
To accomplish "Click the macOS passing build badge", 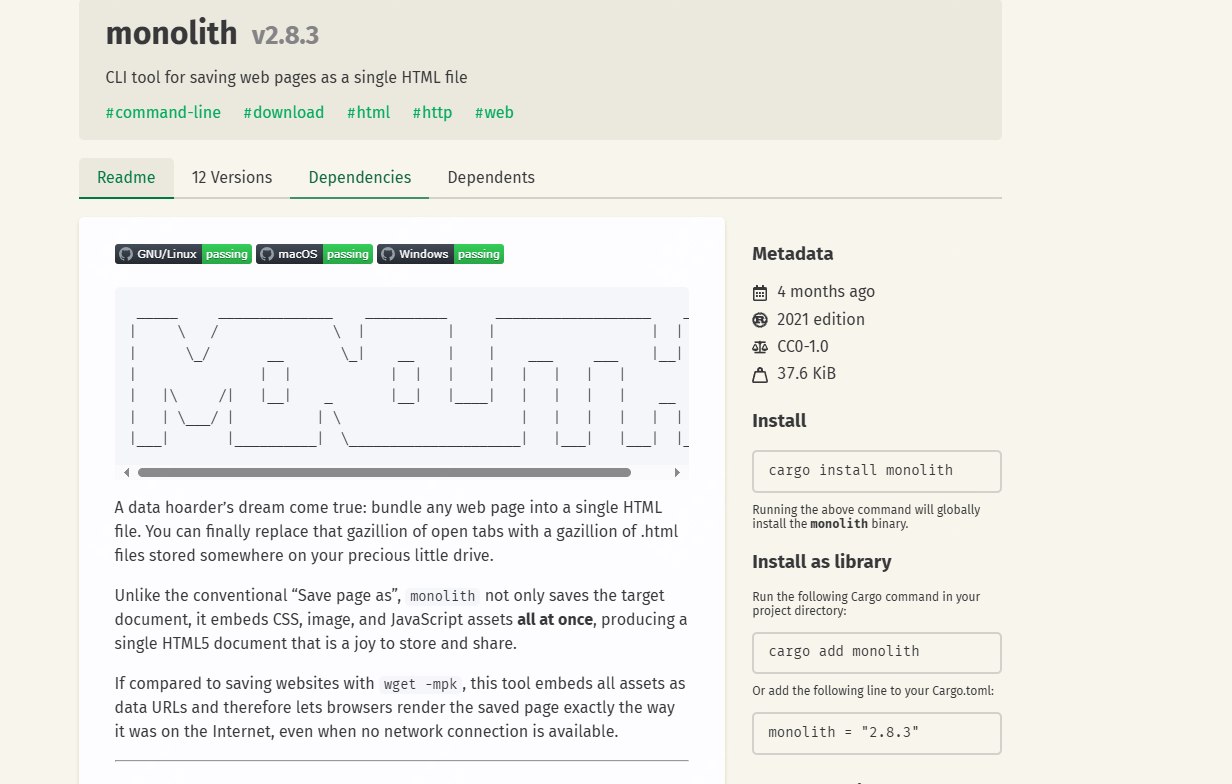I will (314, 254).
